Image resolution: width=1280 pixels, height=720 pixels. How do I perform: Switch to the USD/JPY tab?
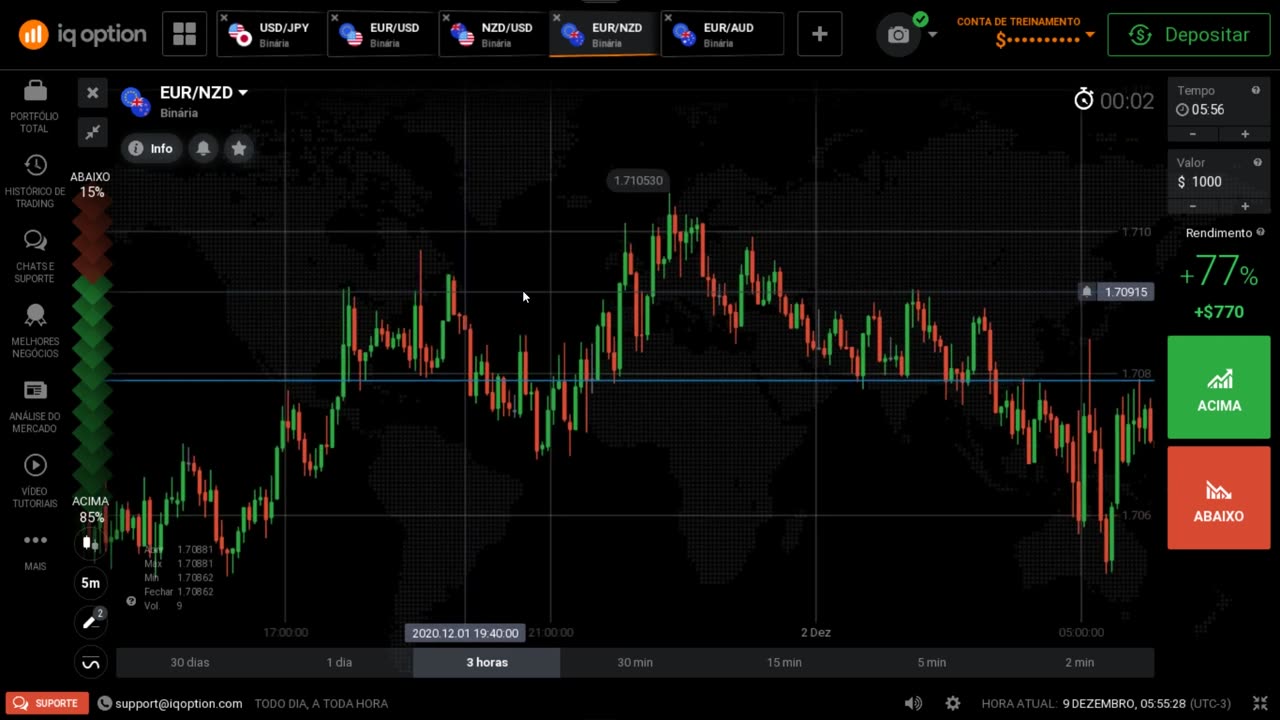pos(270,35)
